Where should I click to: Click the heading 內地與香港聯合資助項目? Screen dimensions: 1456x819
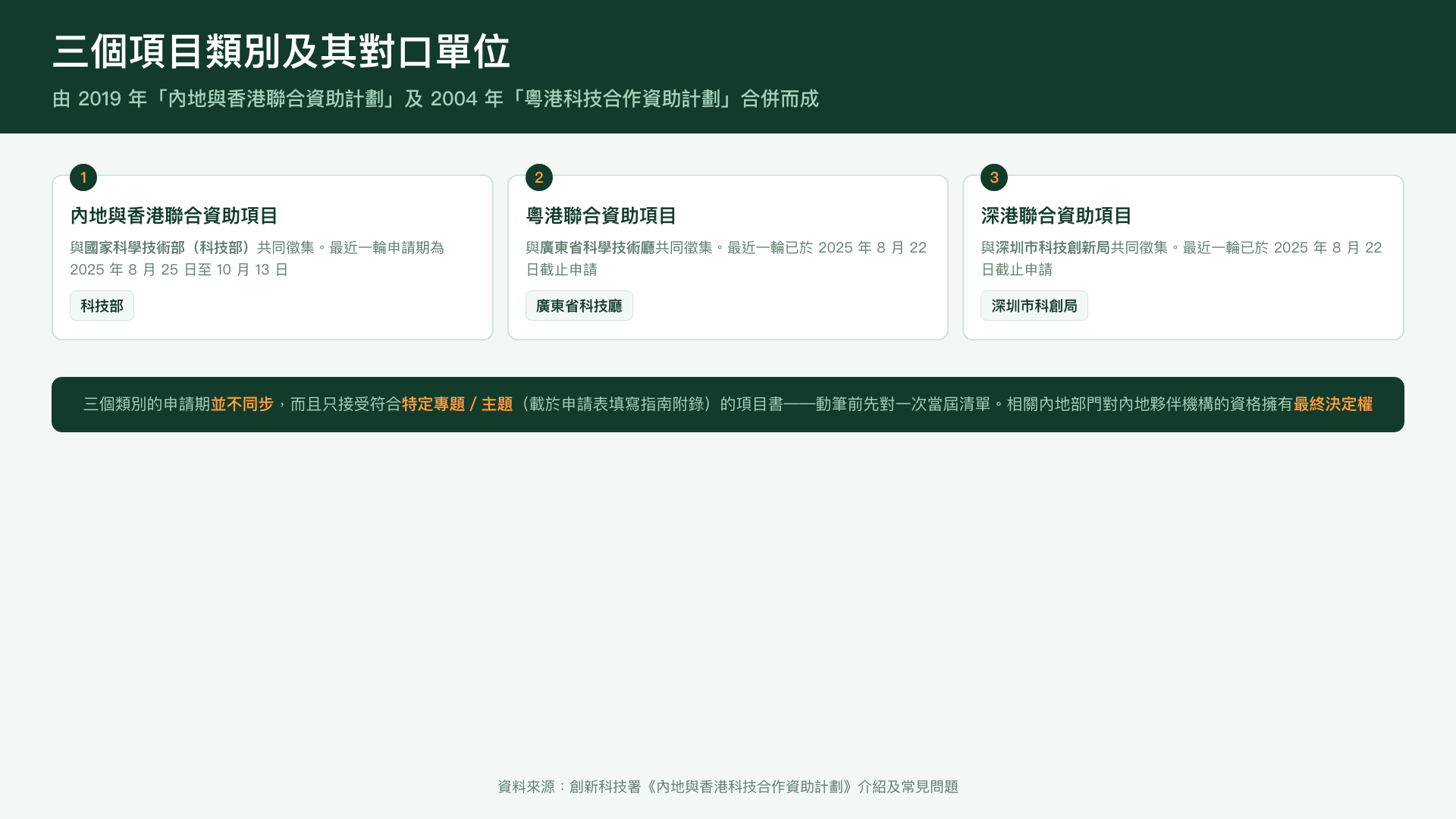(x=174, y=216)
